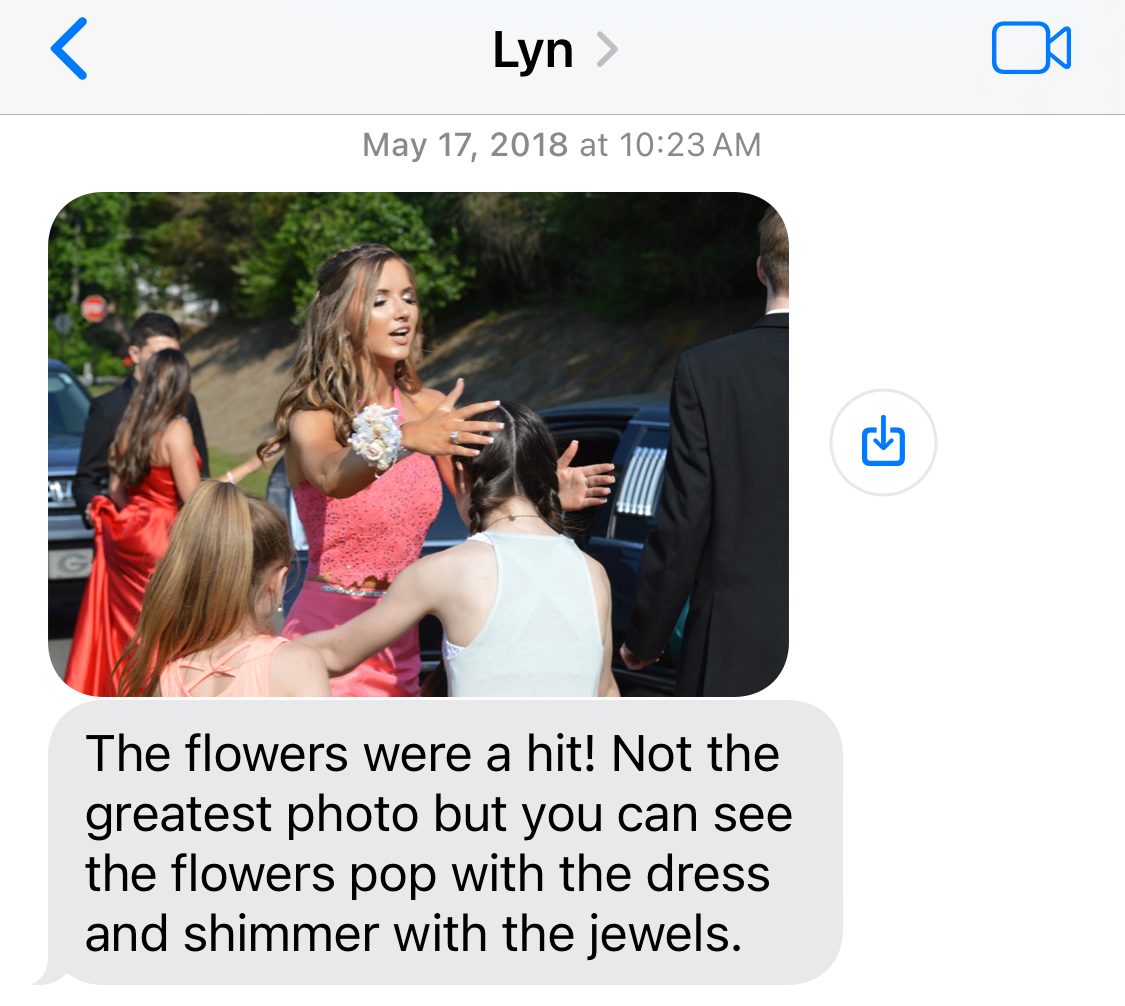
Task: Expand the chevron next to Lyn
Action: 607,50
